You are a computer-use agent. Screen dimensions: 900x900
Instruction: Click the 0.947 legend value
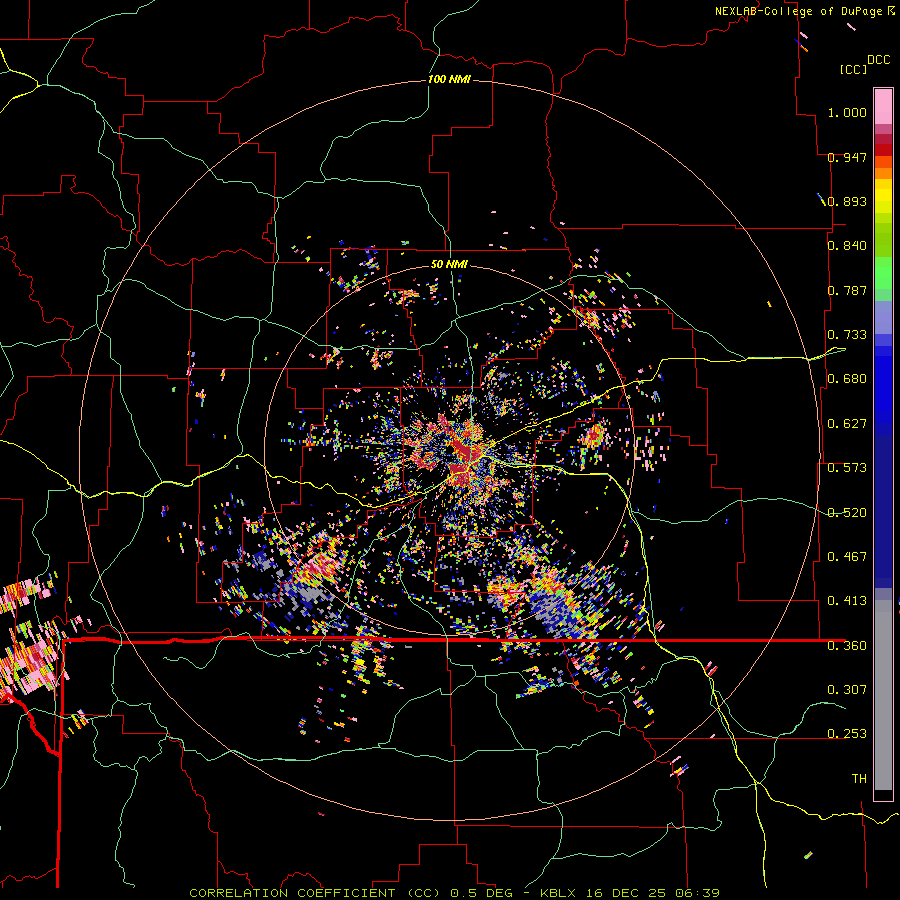pos(847,157)
